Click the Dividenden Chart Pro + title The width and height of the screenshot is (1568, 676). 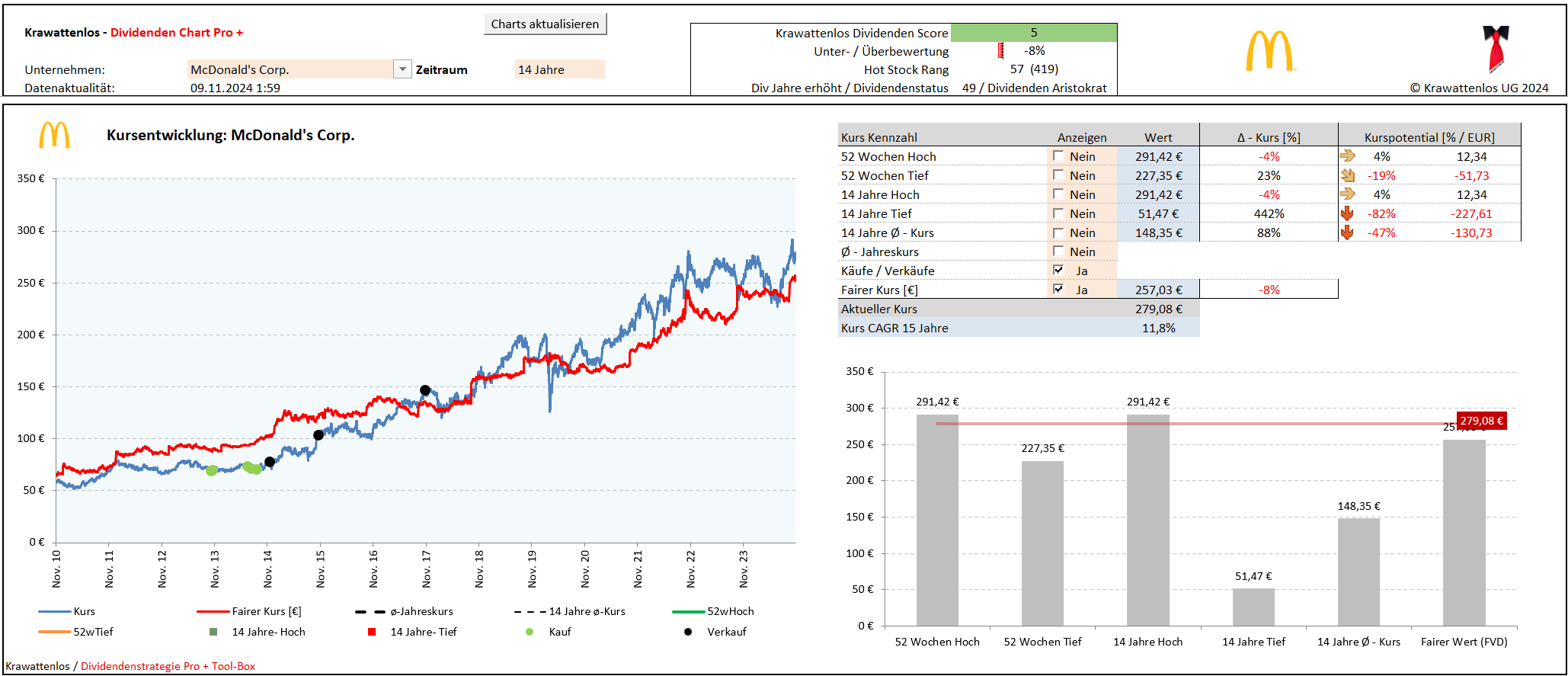pos(177,32)
